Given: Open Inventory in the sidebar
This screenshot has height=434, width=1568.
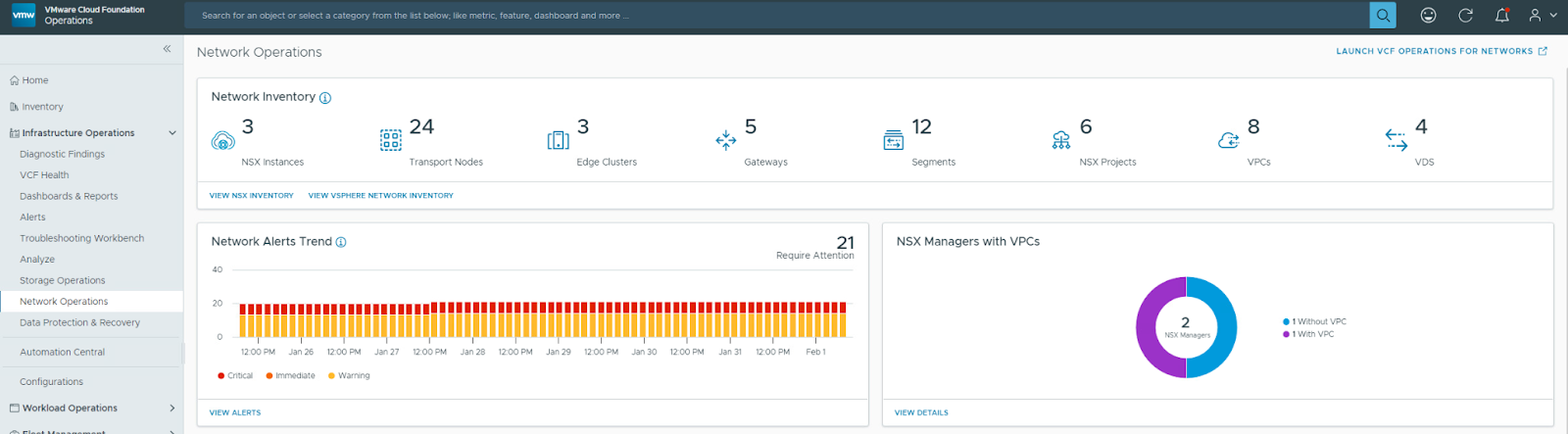Looking at the screenshot, I should pos(42,107).
